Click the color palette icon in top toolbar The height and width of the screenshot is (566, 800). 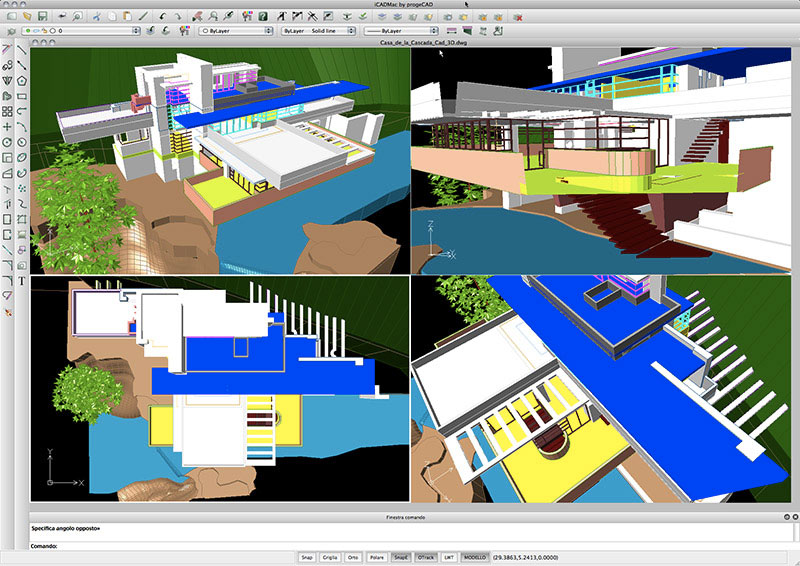click(x=247, y=16)
